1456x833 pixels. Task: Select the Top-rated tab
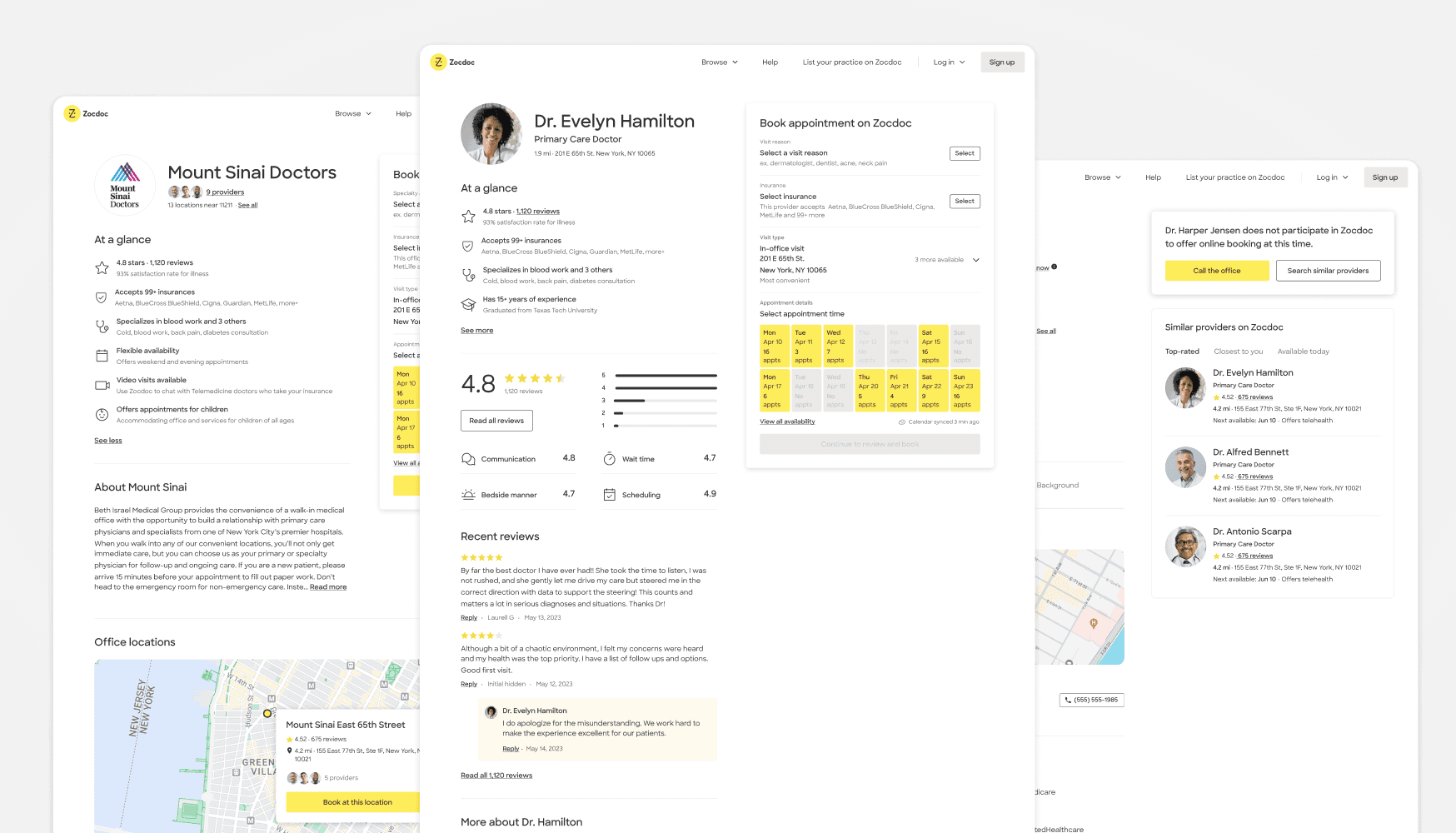[1182, 352]
